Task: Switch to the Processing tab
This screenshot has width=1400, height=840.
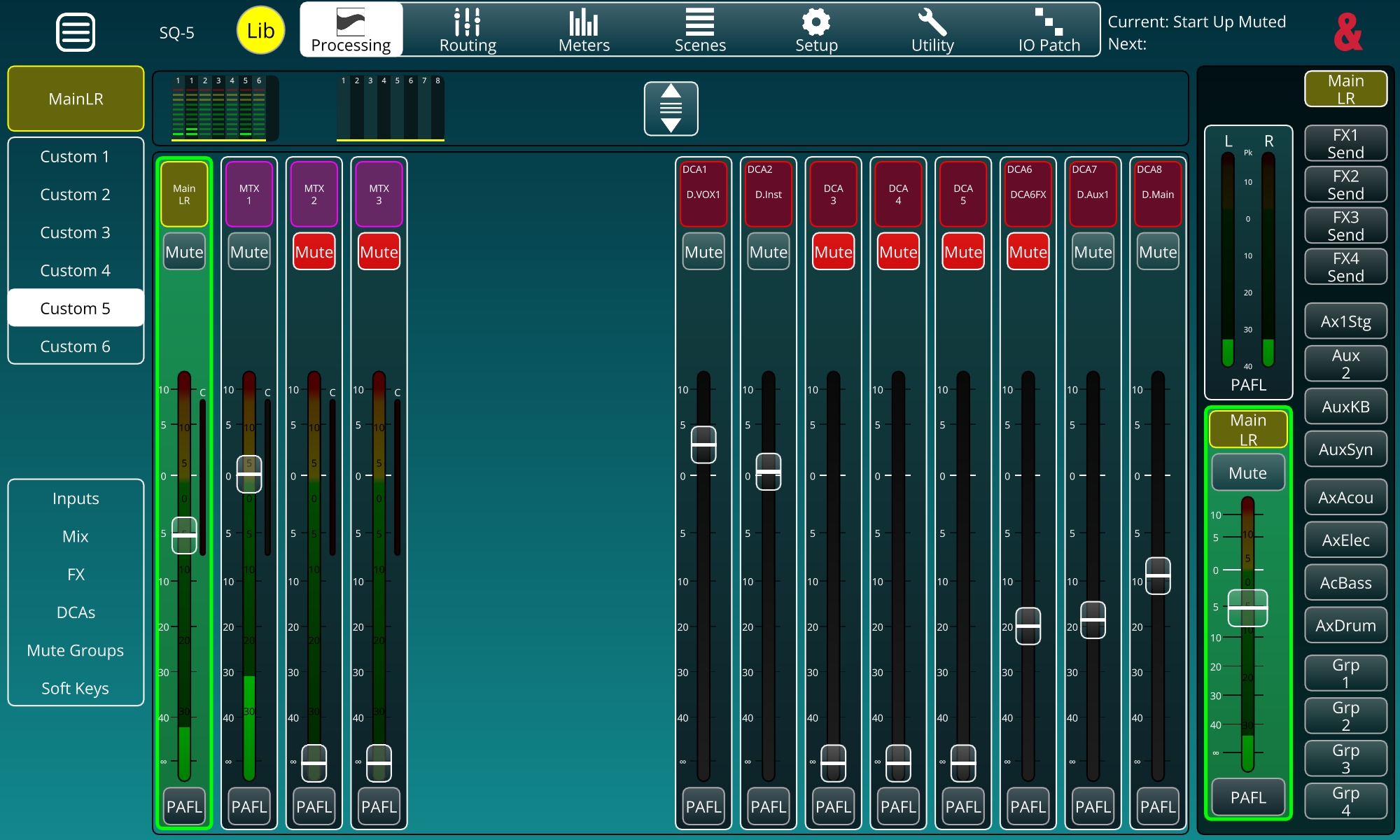Action: pos(351,29)
